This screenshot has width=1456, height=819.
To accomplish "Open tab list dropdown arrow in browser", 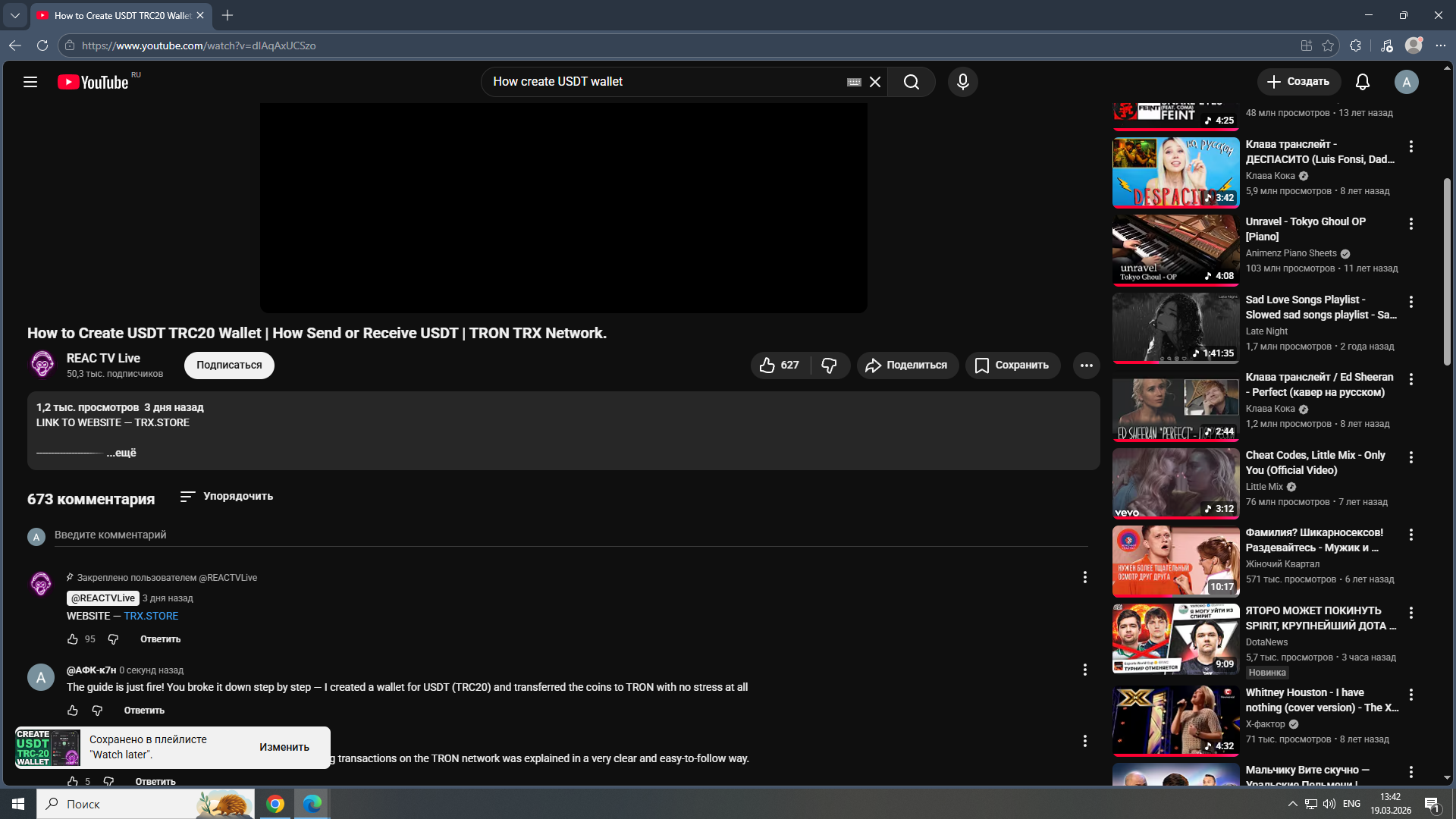I will pyautogui.click(x=14, y=15).
